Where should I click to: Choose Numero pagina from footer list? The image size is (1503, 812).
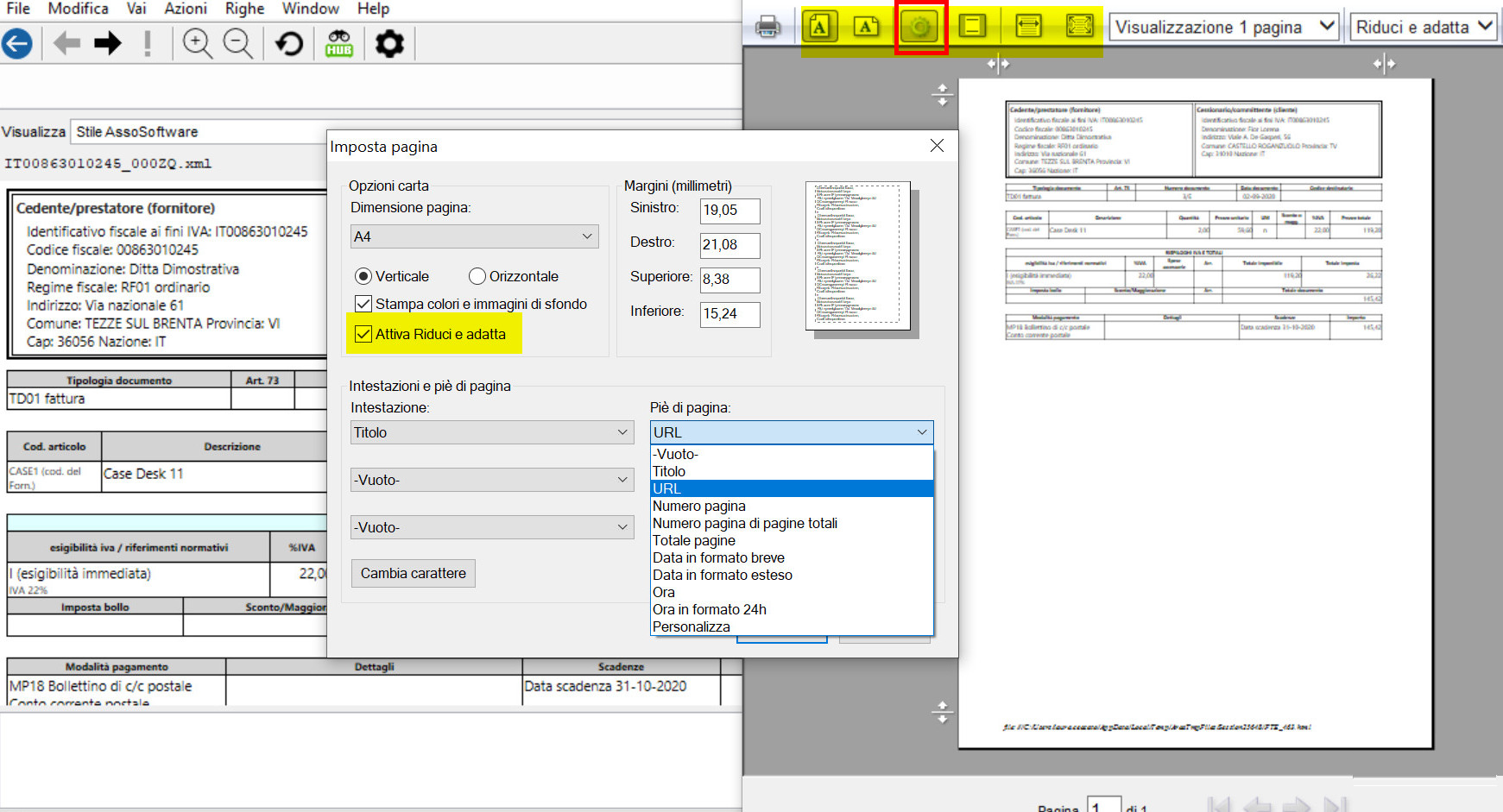(x=792, y=506)
